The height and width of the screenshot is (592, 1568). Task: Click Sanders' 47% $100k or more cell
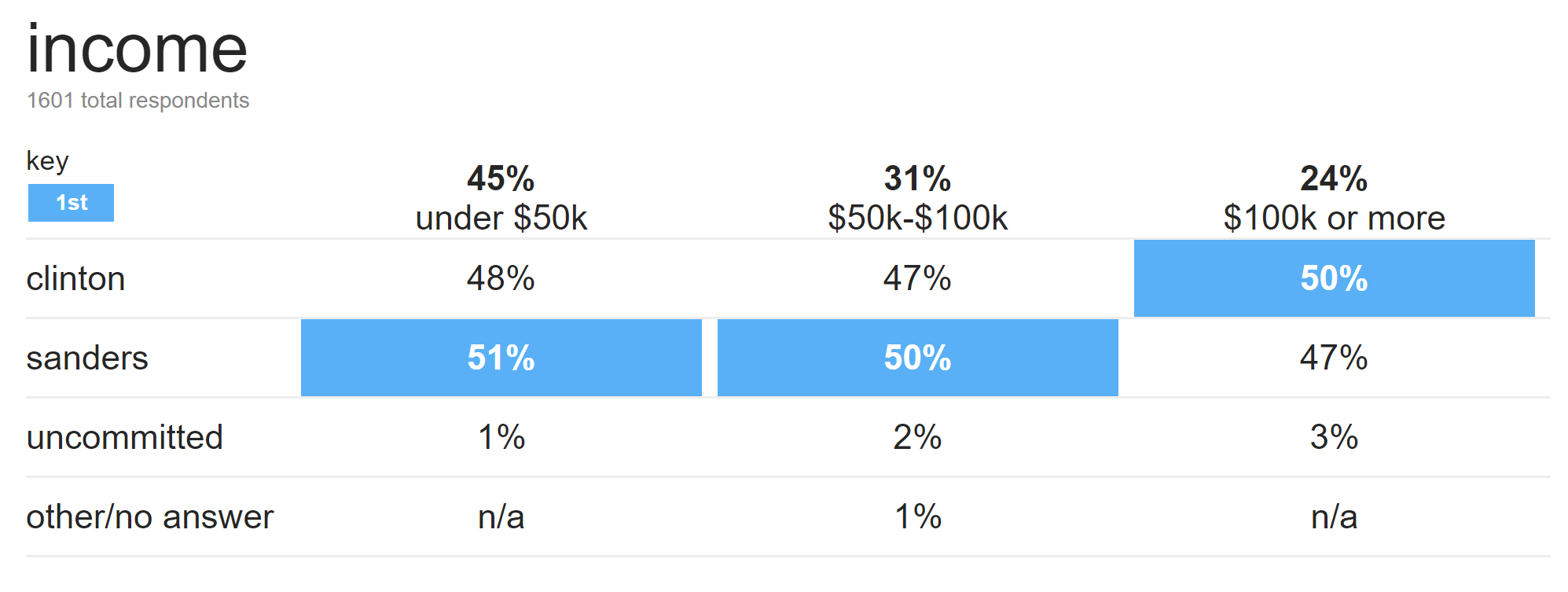coord(1334,359)
